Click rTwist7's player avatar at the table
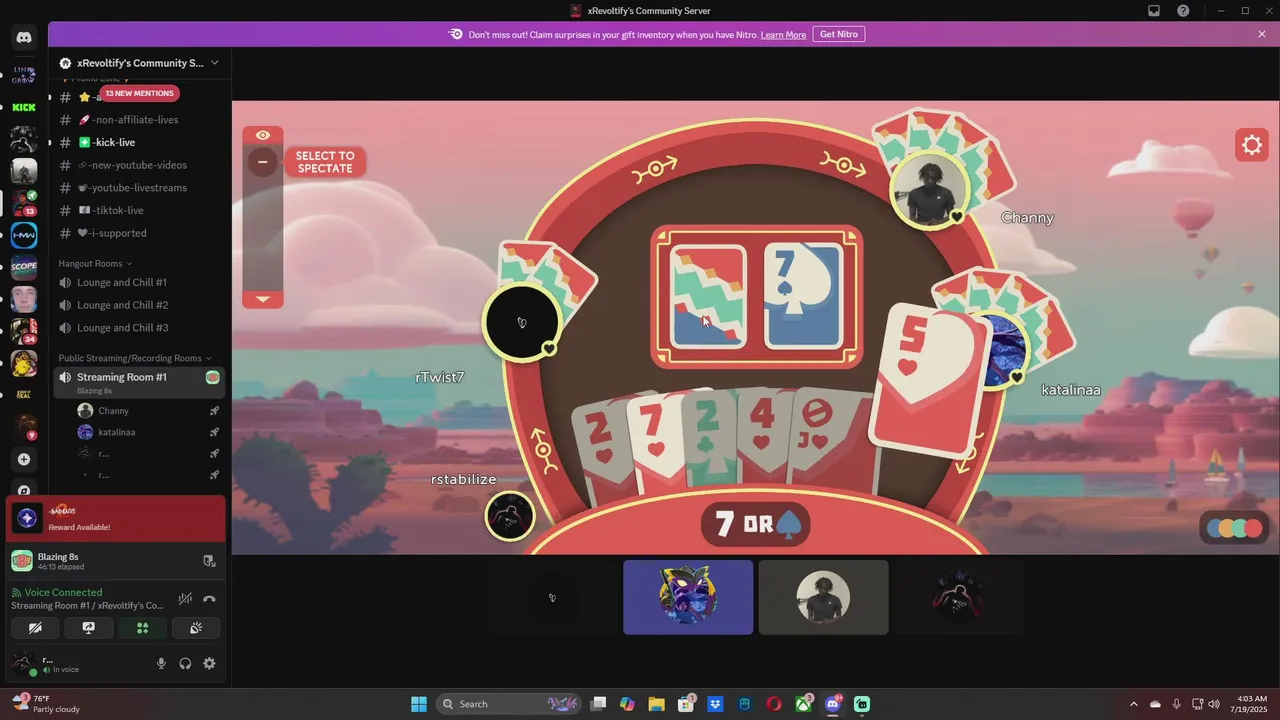Screen dimensions: 1280x720 [x=521, y=322]
